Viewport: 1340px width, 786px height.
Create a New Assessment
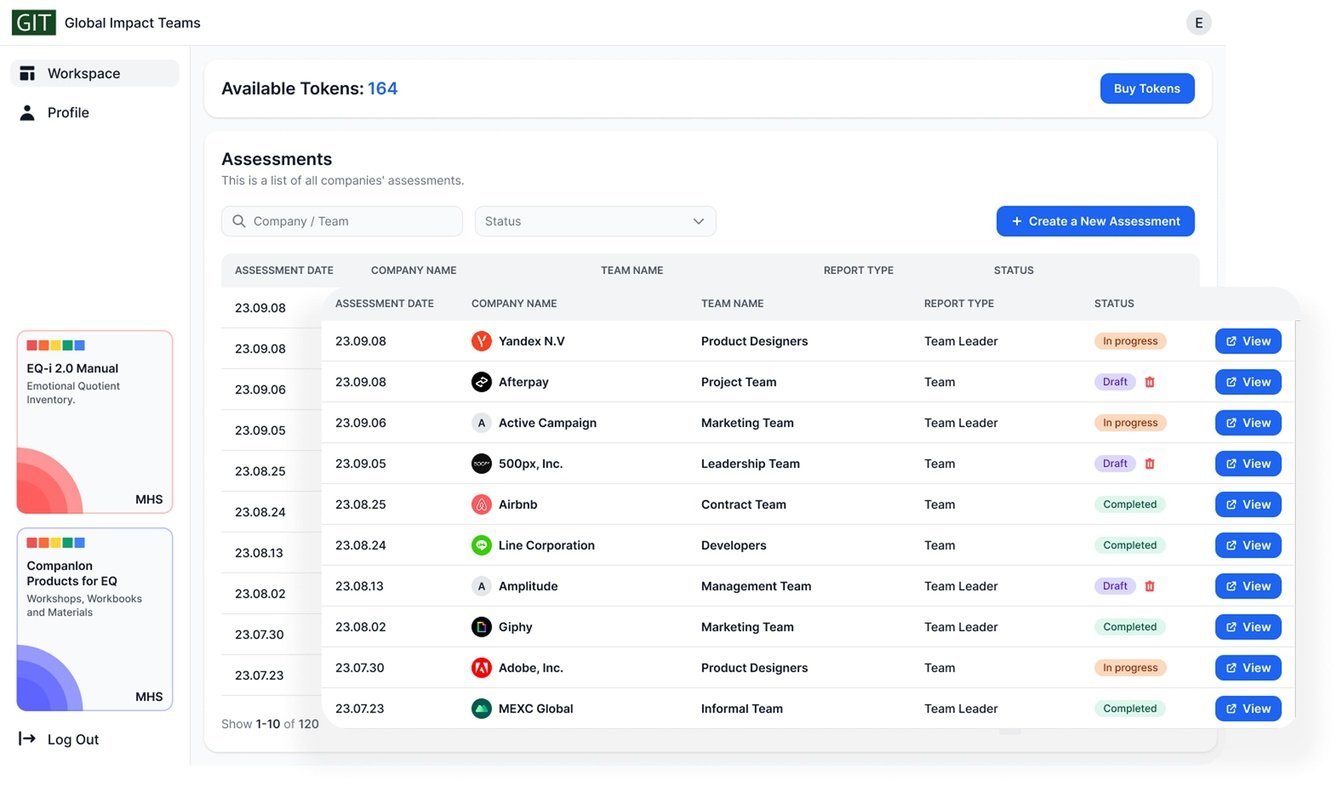[x=1095, y=221]
